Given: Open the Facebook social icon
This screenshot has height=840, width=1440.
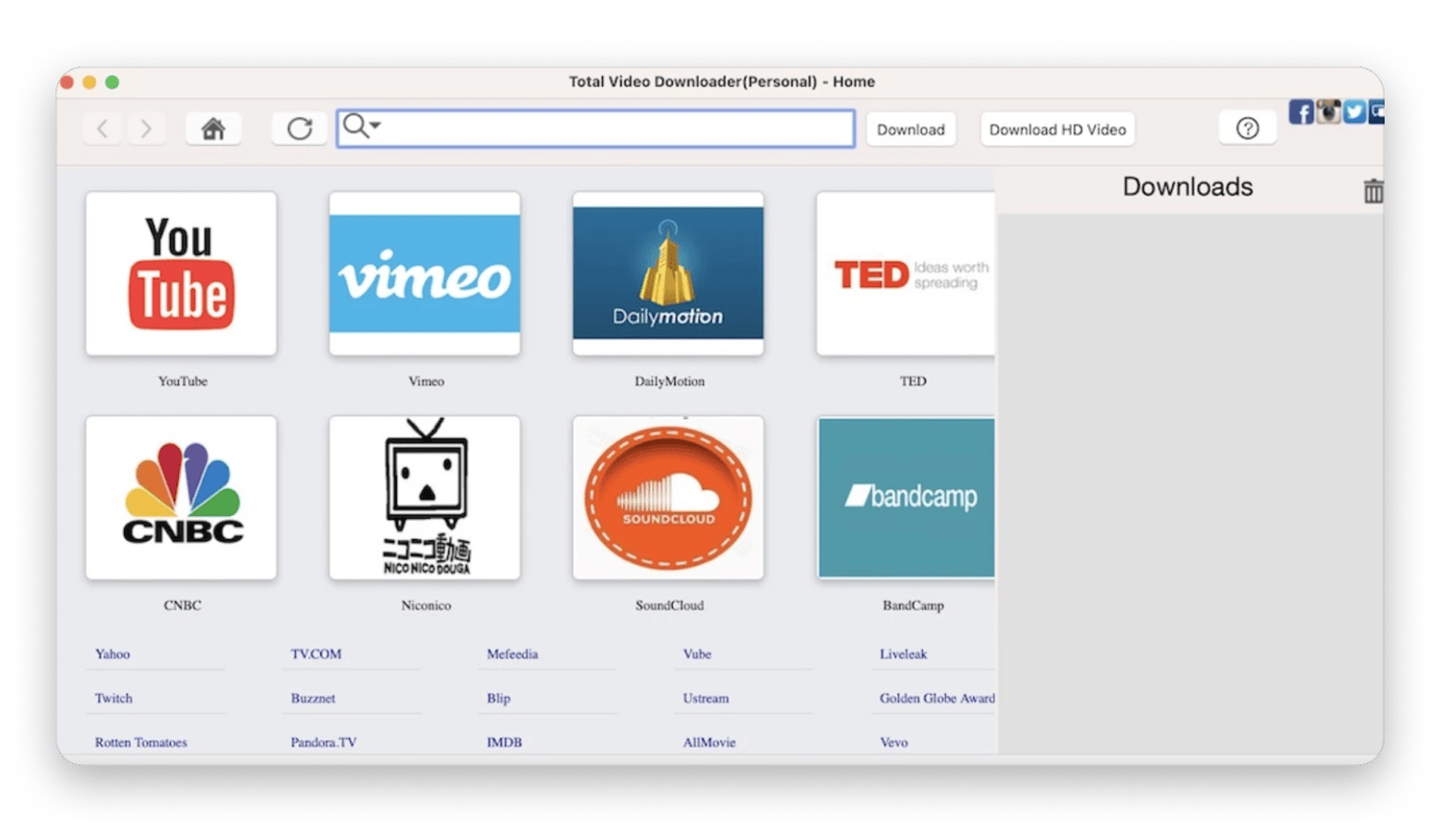Looking at the screenshot, I should click(1301, 112).
